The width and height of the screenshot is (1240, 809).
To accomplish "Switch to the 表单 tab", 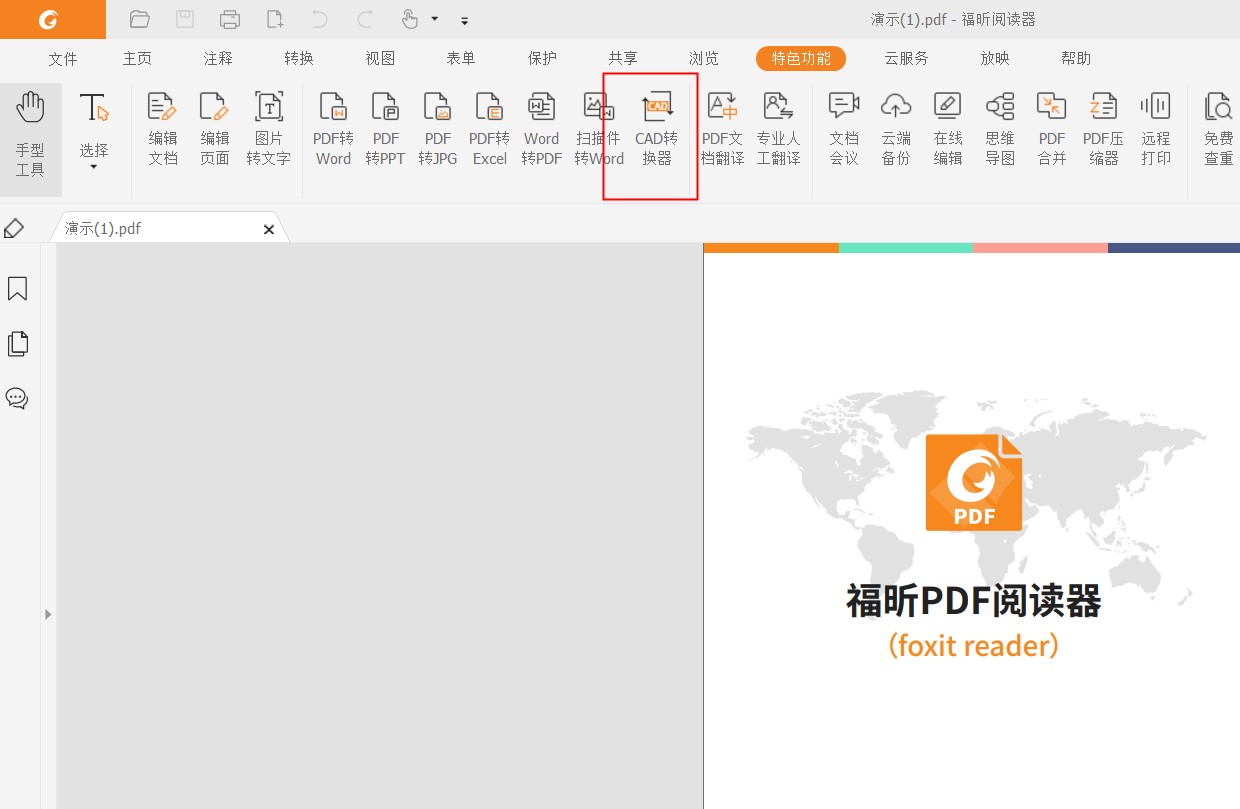I will pos(461,59).
